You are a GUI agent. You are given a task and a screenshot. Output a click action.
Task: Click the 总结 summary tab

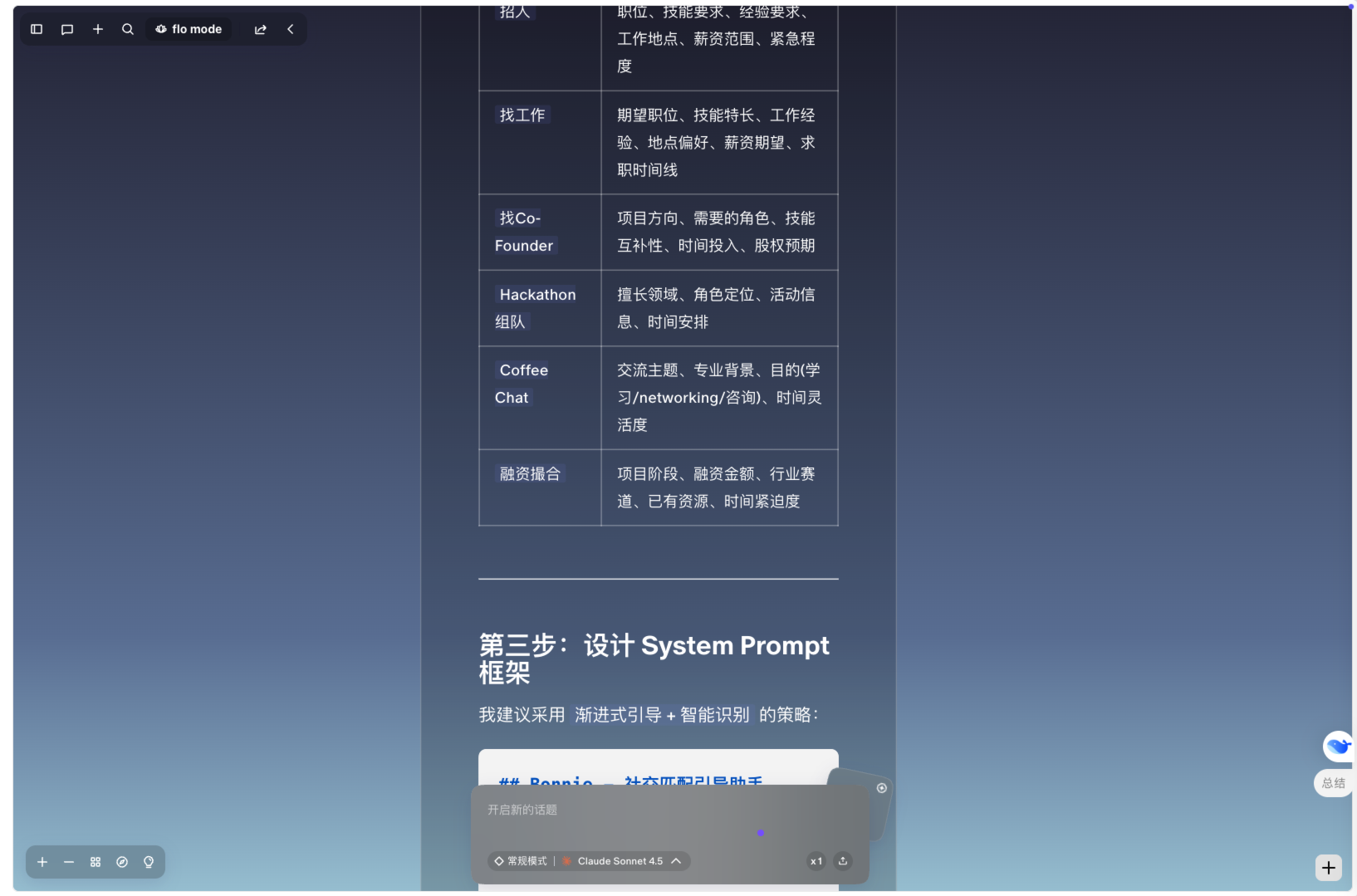(x=1333, y=783)
